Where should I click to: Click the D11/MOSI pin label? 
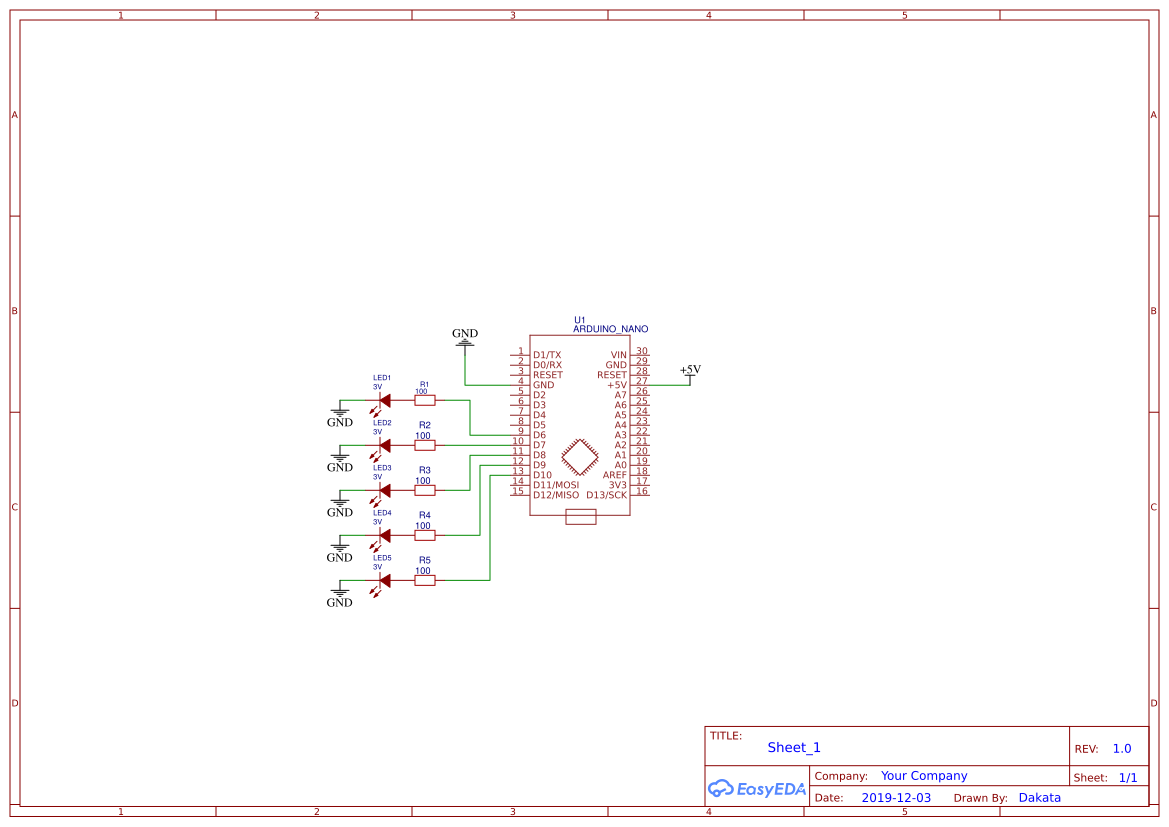[556, 485]
